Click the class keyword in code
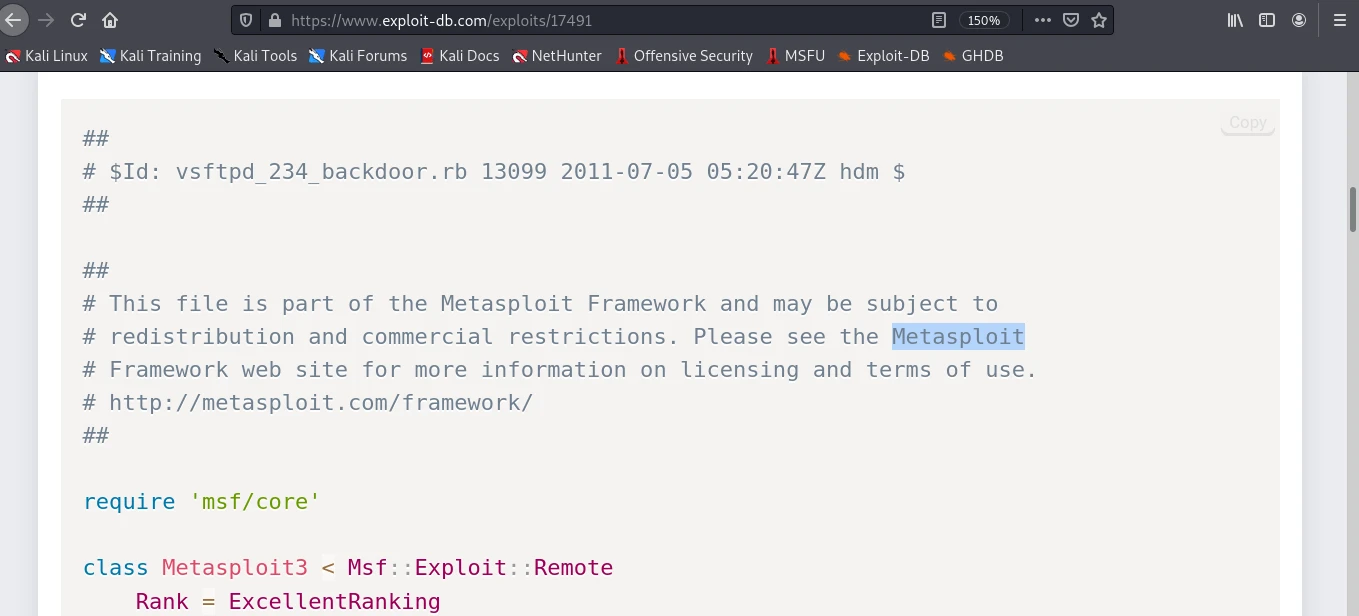Image resolution: width=1359 pixels, height=616 pixels. [116, 568]
